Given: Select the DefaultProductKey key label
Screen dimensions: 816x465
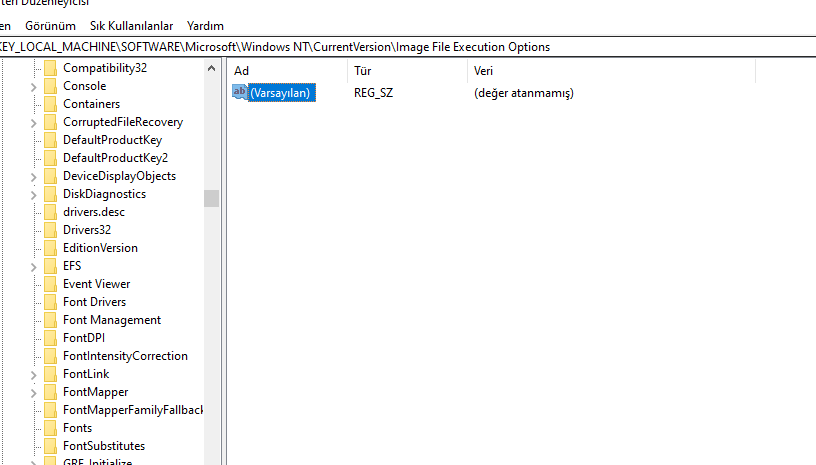Looking at the screenshot, I should click(112, 140).
